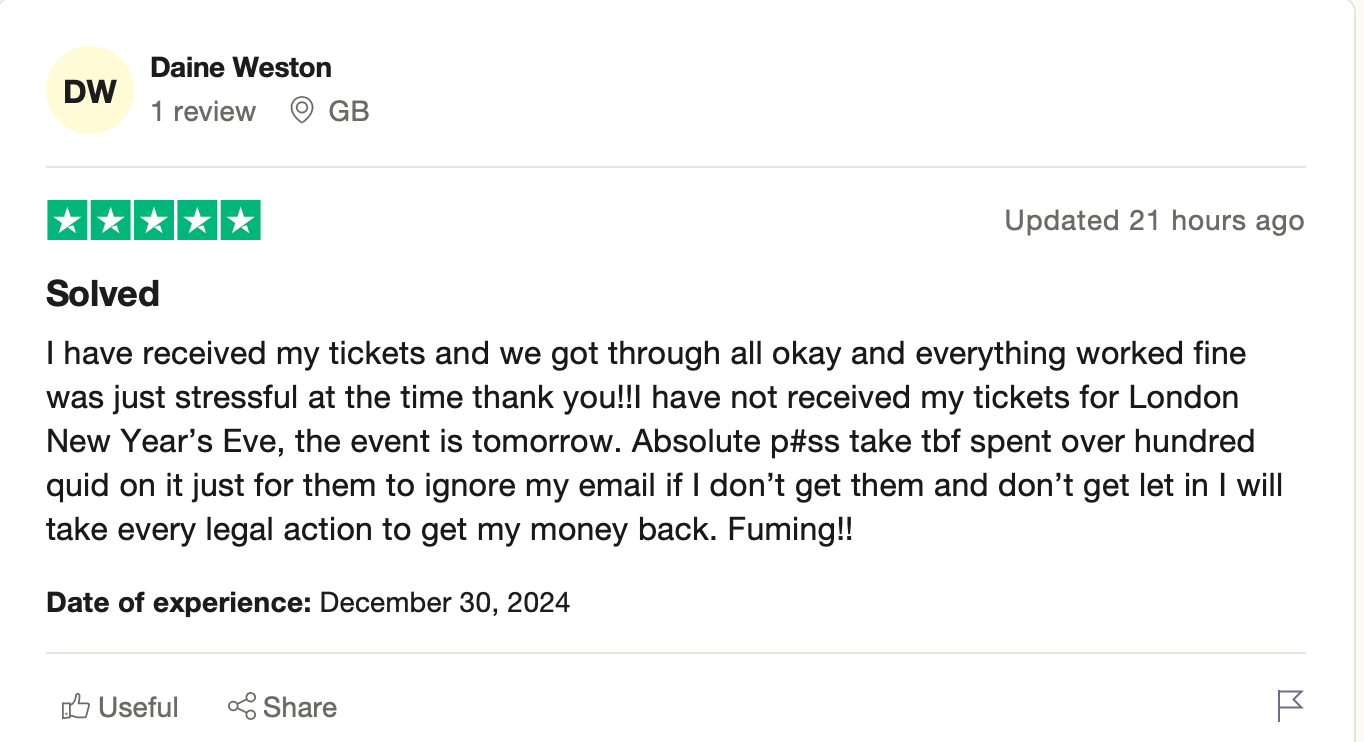The image size is (1364, 742).
Task: Click the first green rating star
Action: point(68,221)
